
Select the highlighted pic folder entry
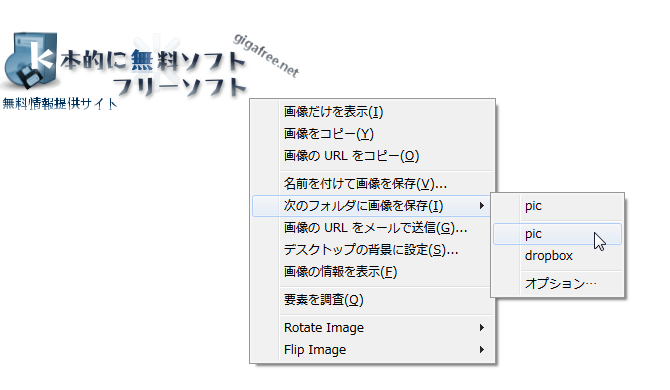coord(557,234)
